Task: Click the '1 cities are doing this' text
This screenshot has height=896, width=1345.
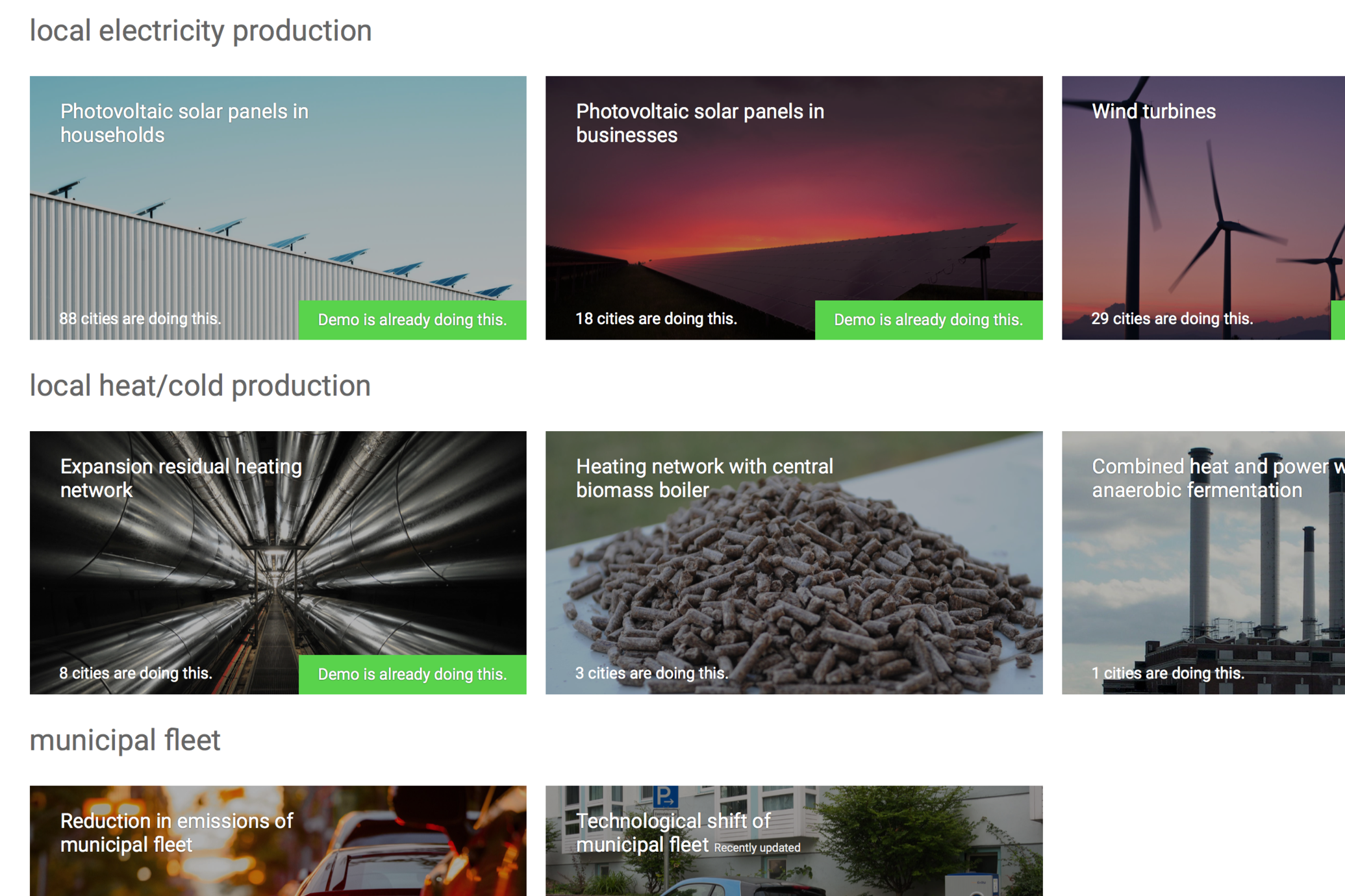Action: point(1167,673)
